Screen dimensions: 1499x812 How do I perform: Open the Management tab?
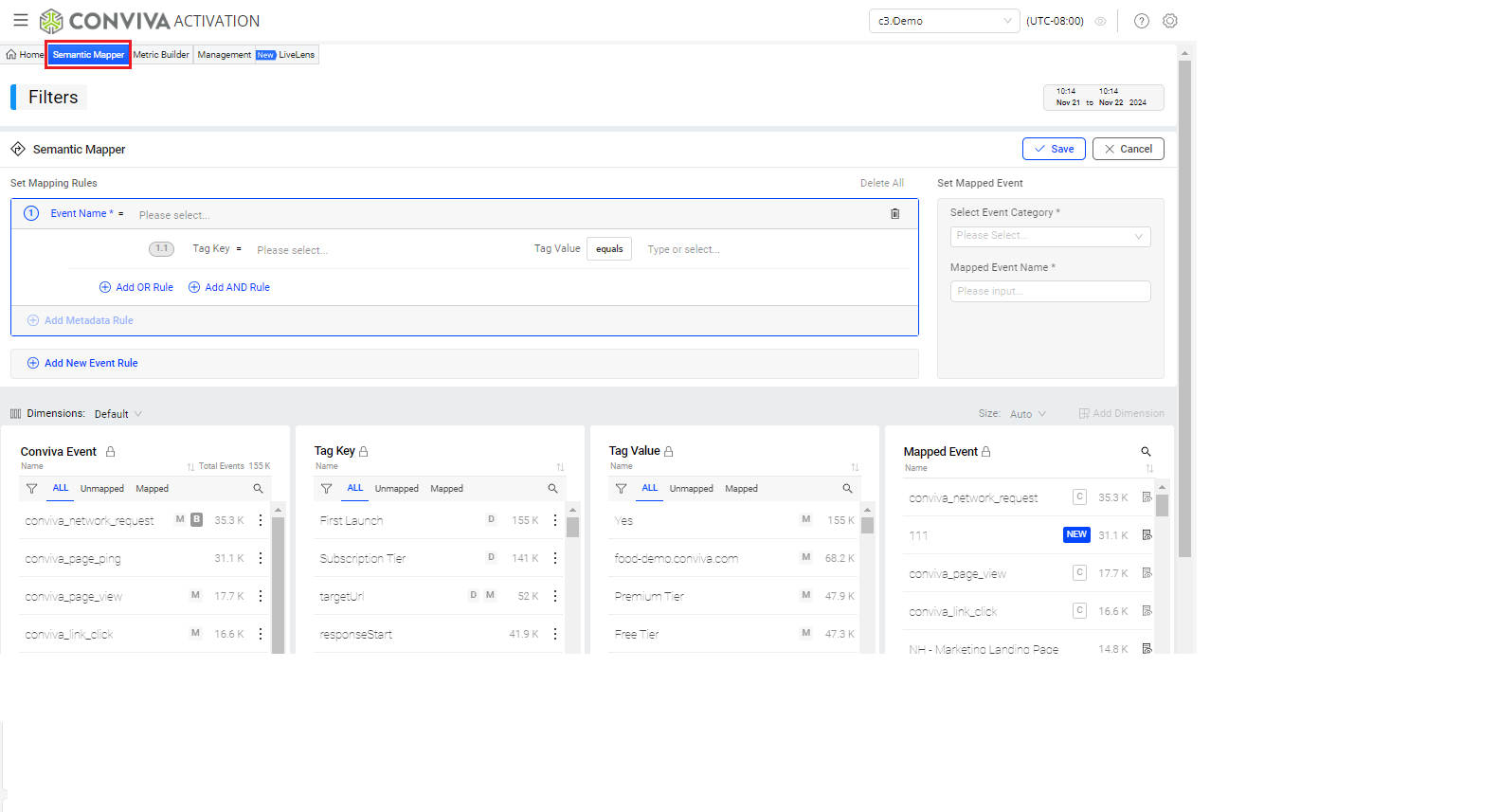[225, 55]
